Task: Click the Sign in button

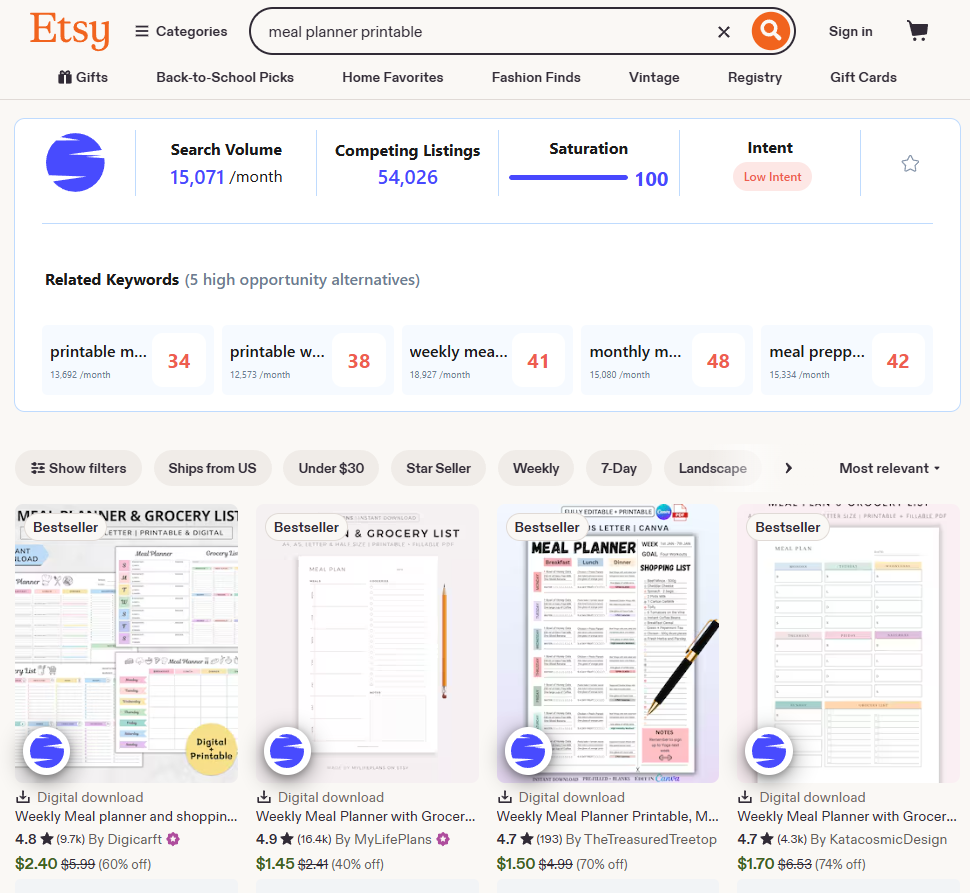Action: (x=851, y=32)
